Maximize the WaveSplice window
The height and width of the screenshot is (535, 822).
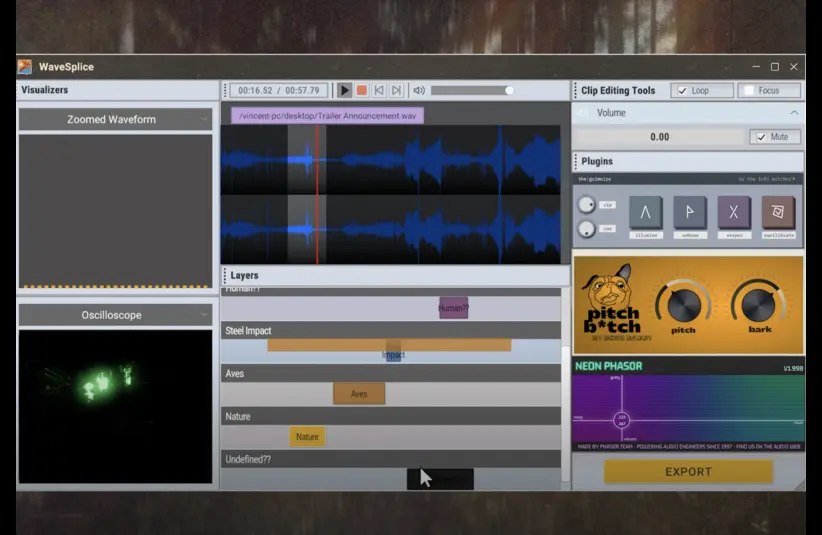(x=775, y=67)
